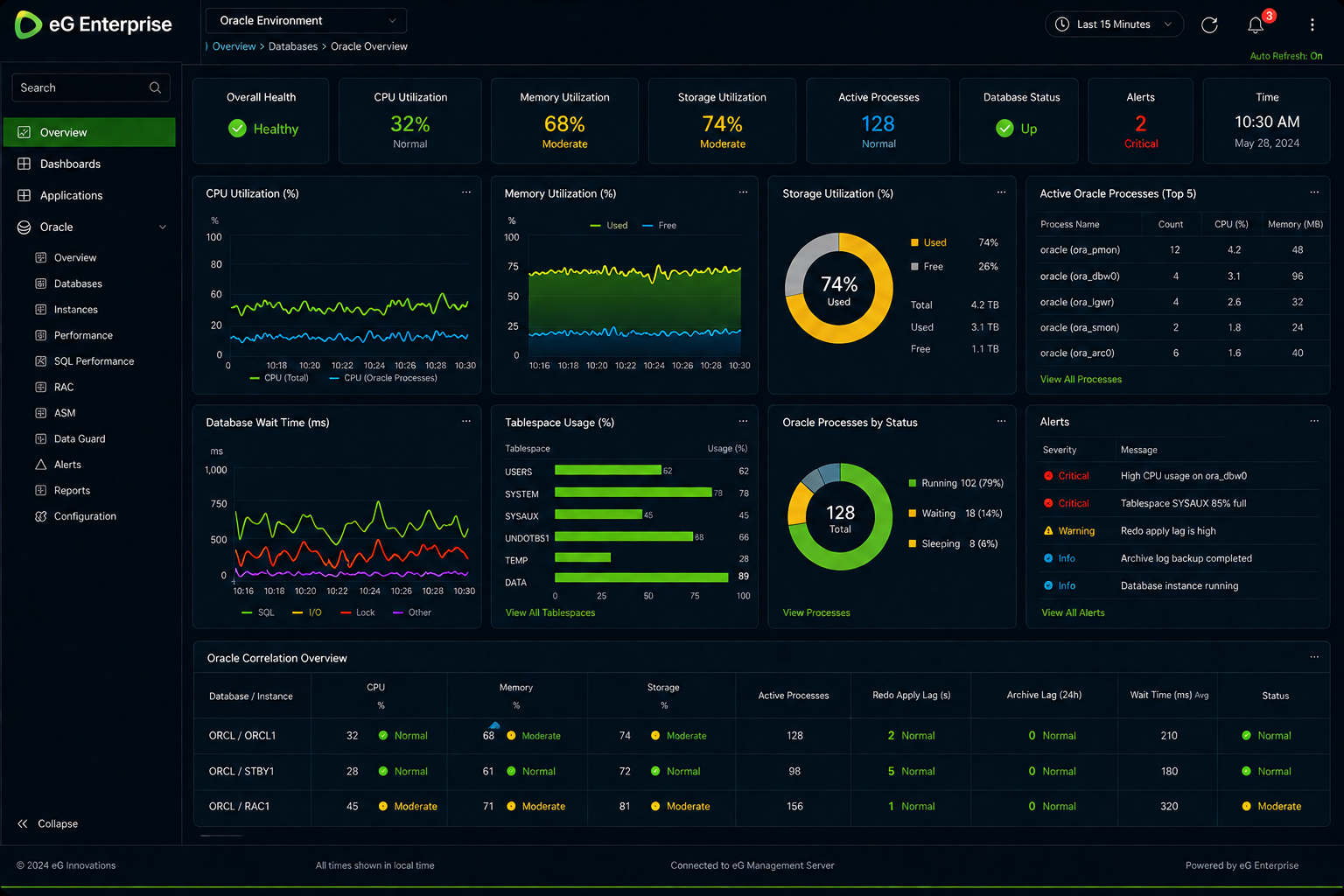Open the Oracle Environment dropdown
1344x896 pixels.
(x=306, y=20)
